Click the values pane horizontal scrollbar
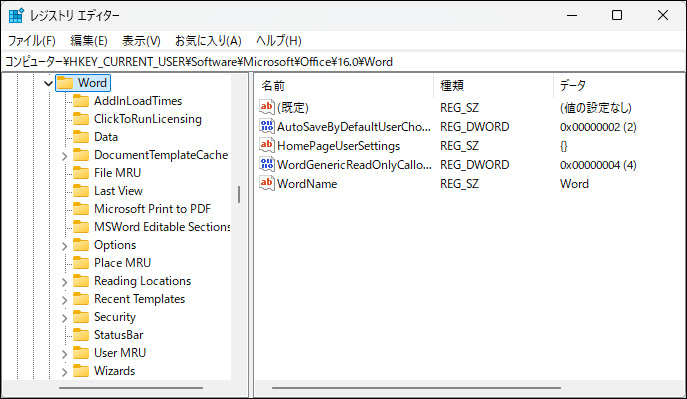 pos(416,388)
